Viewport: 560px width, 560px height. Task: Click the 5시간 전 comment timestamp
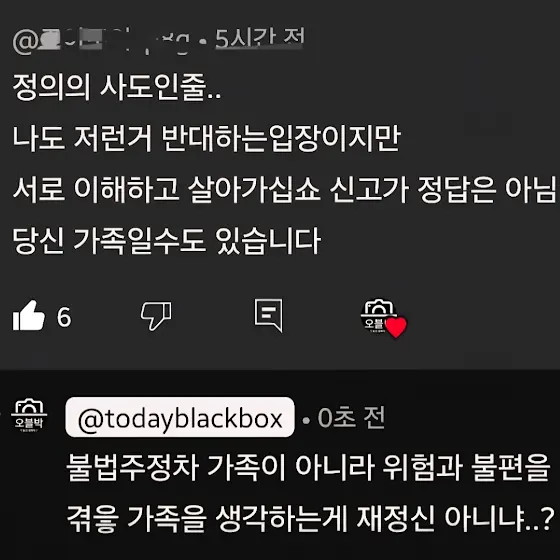coord(260,39)
